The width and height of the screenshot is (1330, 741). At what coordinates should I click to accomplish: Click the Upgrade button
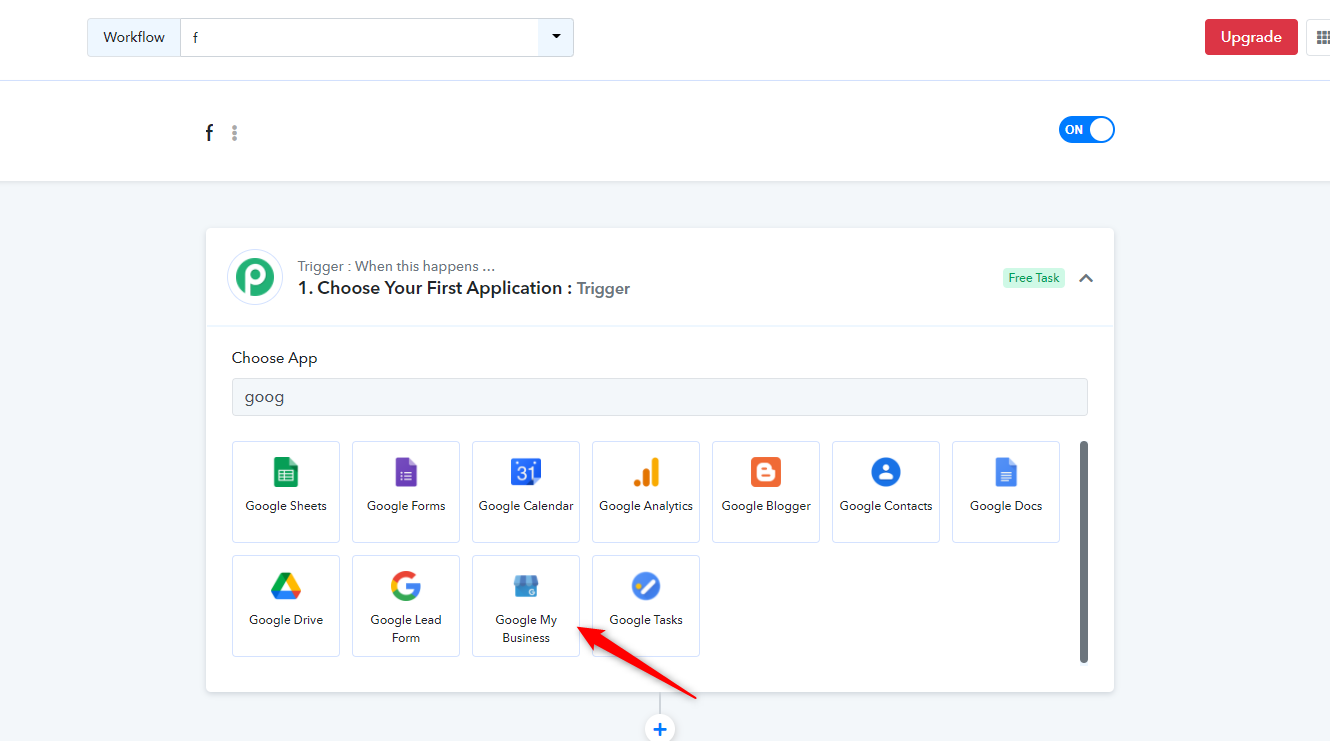point(1251,37)
